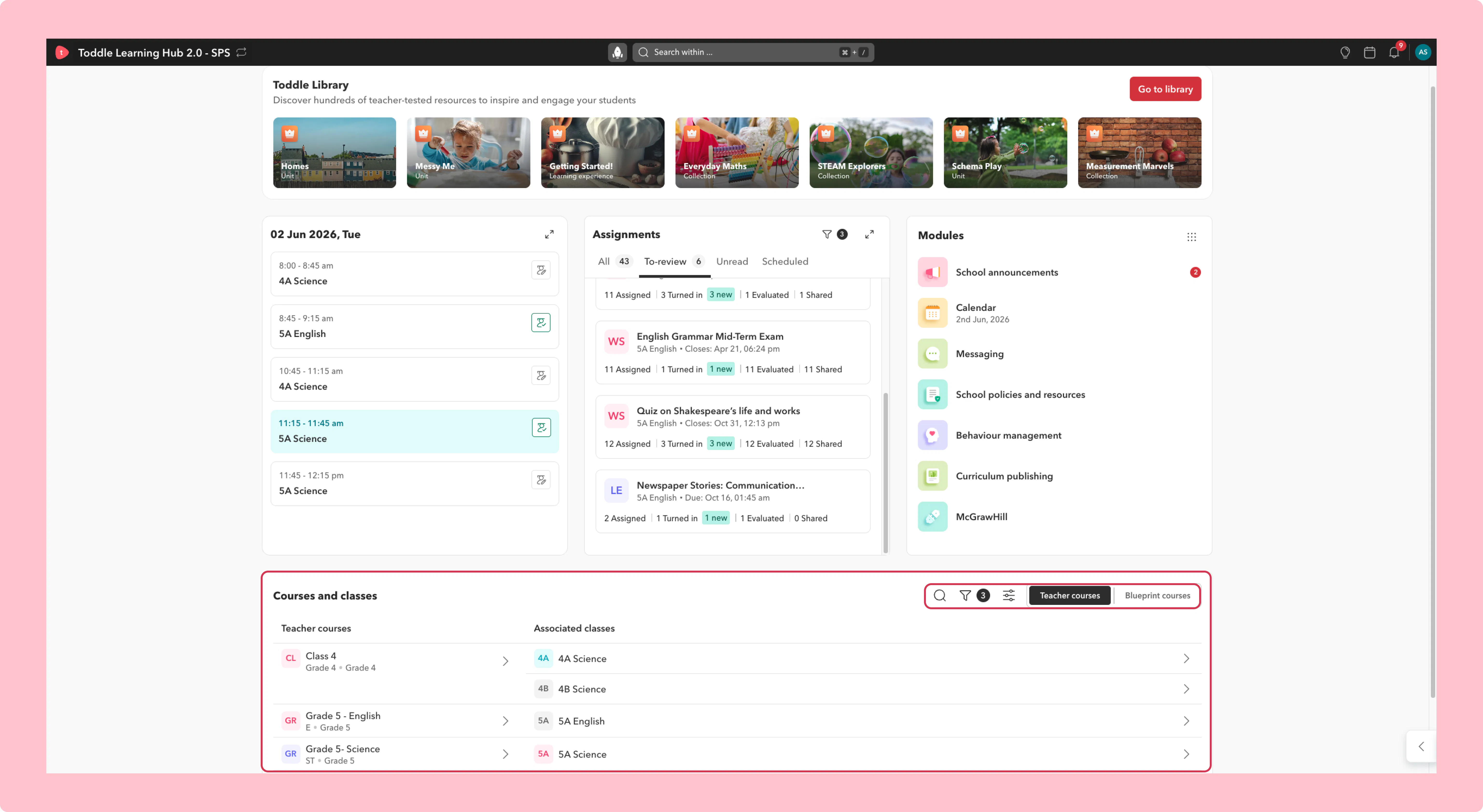Image resolution: width=1483 pixels, height=812 pixels.
Task: Select the Unread assignments tab
Action: [732, 261]
